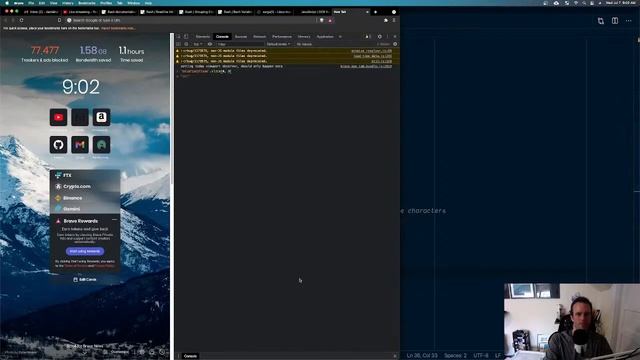
Task: Click the console Filter field
Action: pos(240,44)
